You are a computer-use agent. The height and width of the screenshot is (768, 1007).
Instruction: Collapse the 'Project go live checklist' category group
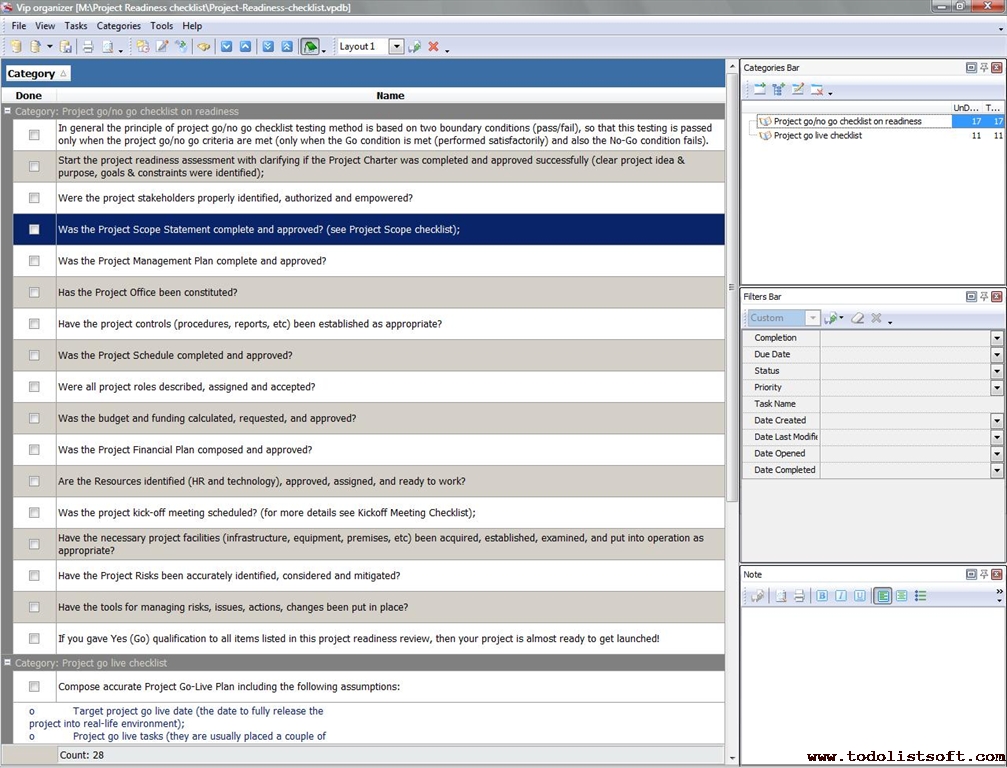(x=8, y=663)
